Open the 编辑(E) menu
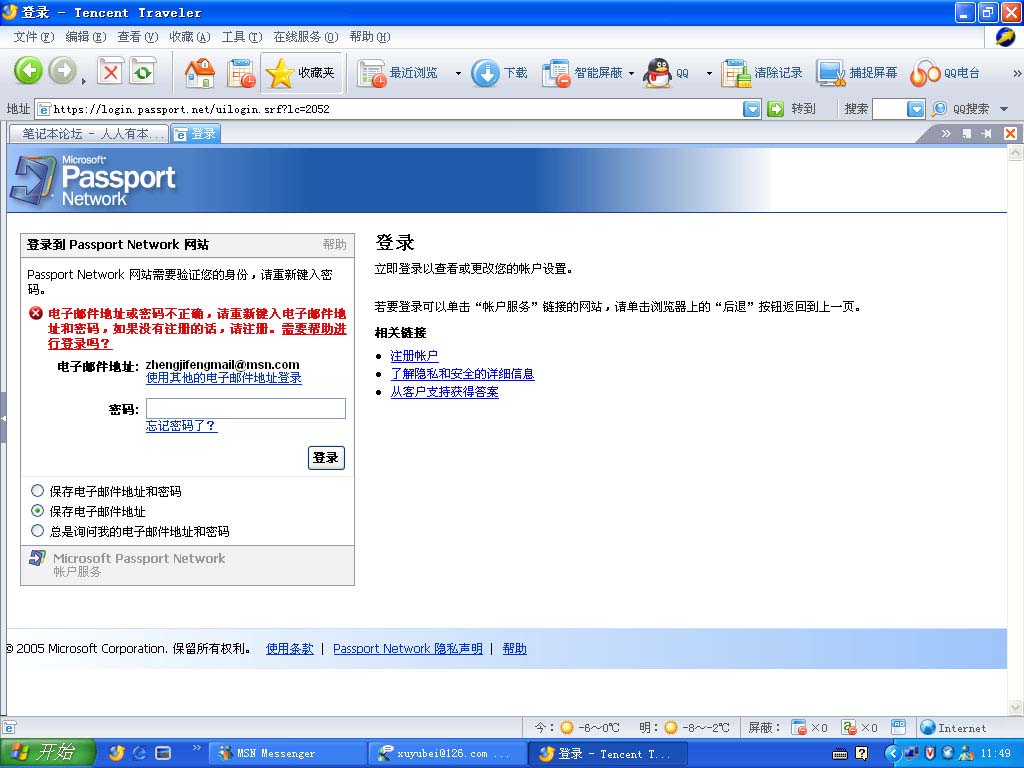The height and width of the screenshot is (768, 1024). point(86,37)
